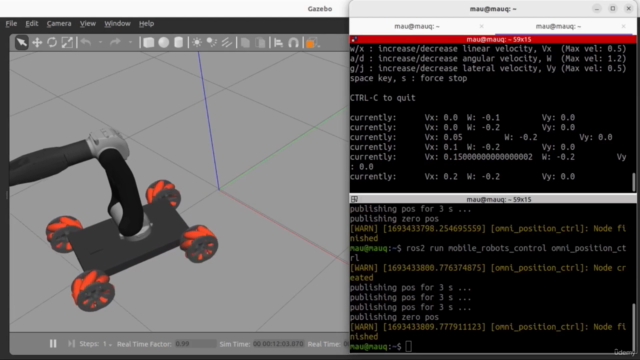640x360 pixels.
Task: Click the Real Time Factor value field
Action: click(x=195, y=344)
